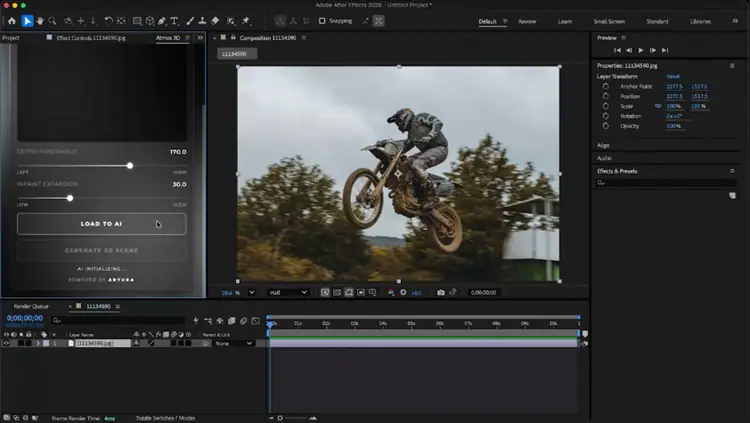Image resolution: width=750 pixels, height=423 pixels.
Task: Select the Rotation tool
Action: 109,21
